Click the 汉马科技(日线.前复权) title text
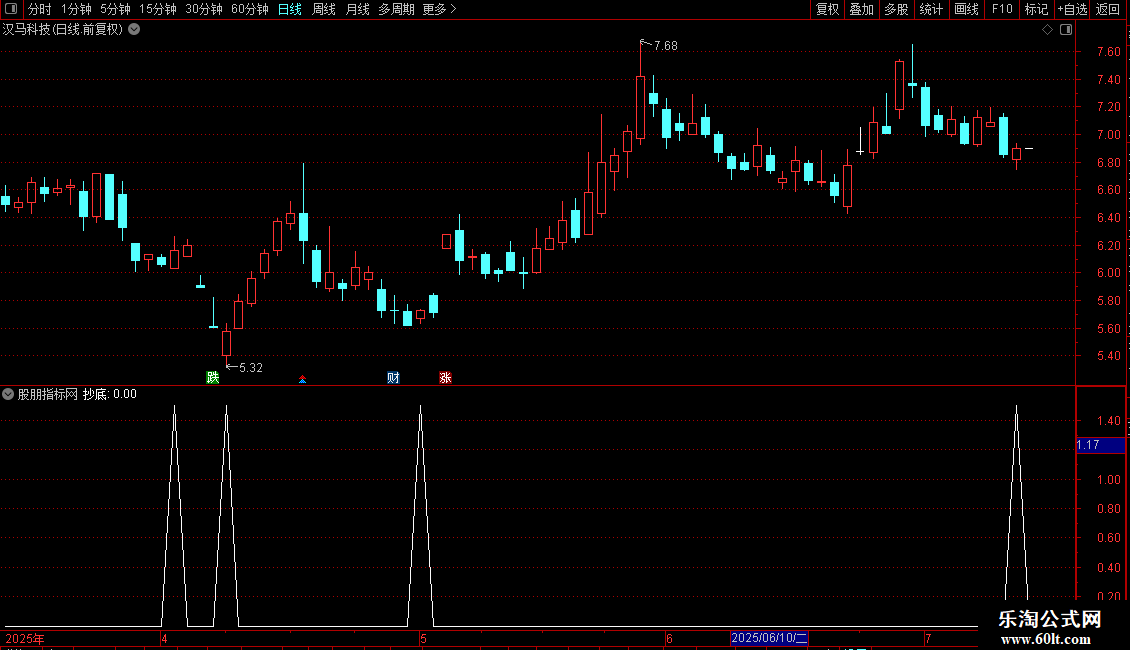This screenshot has height=650, width=1130. 63,30
